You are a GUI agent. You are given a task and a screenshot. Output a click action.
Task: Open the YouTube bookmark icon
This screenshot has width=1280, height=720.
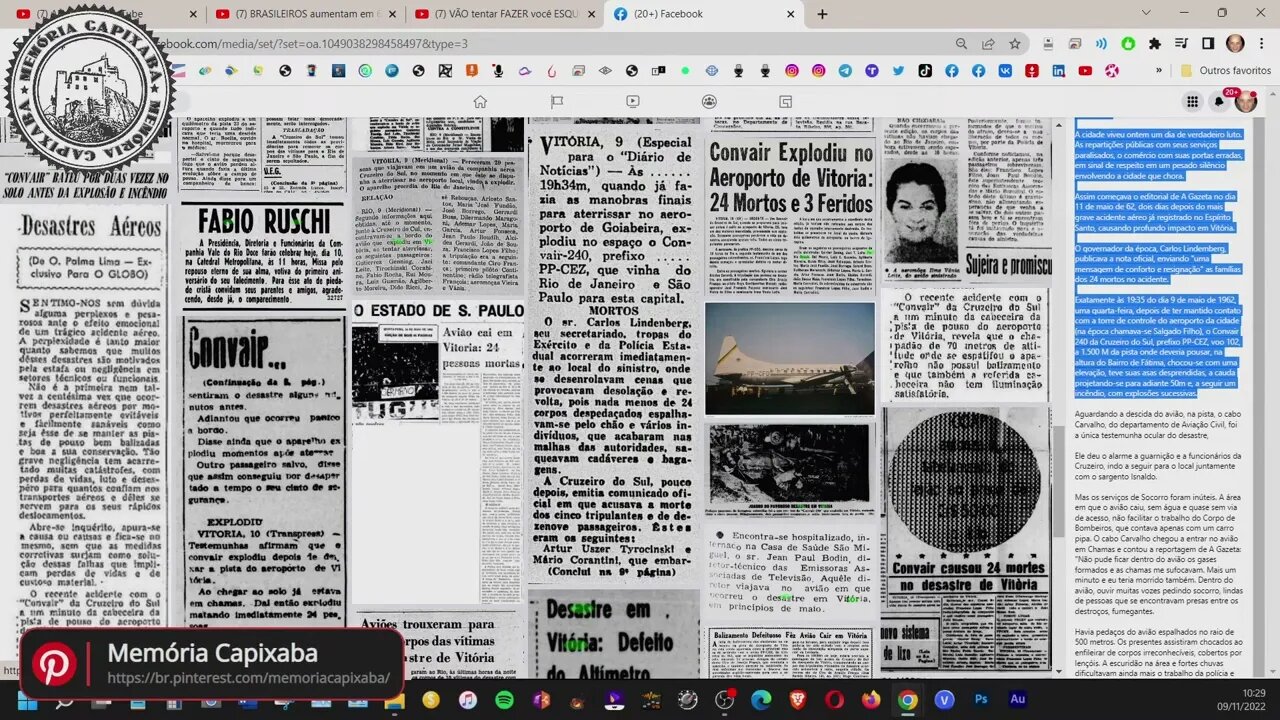[1085, 71]
